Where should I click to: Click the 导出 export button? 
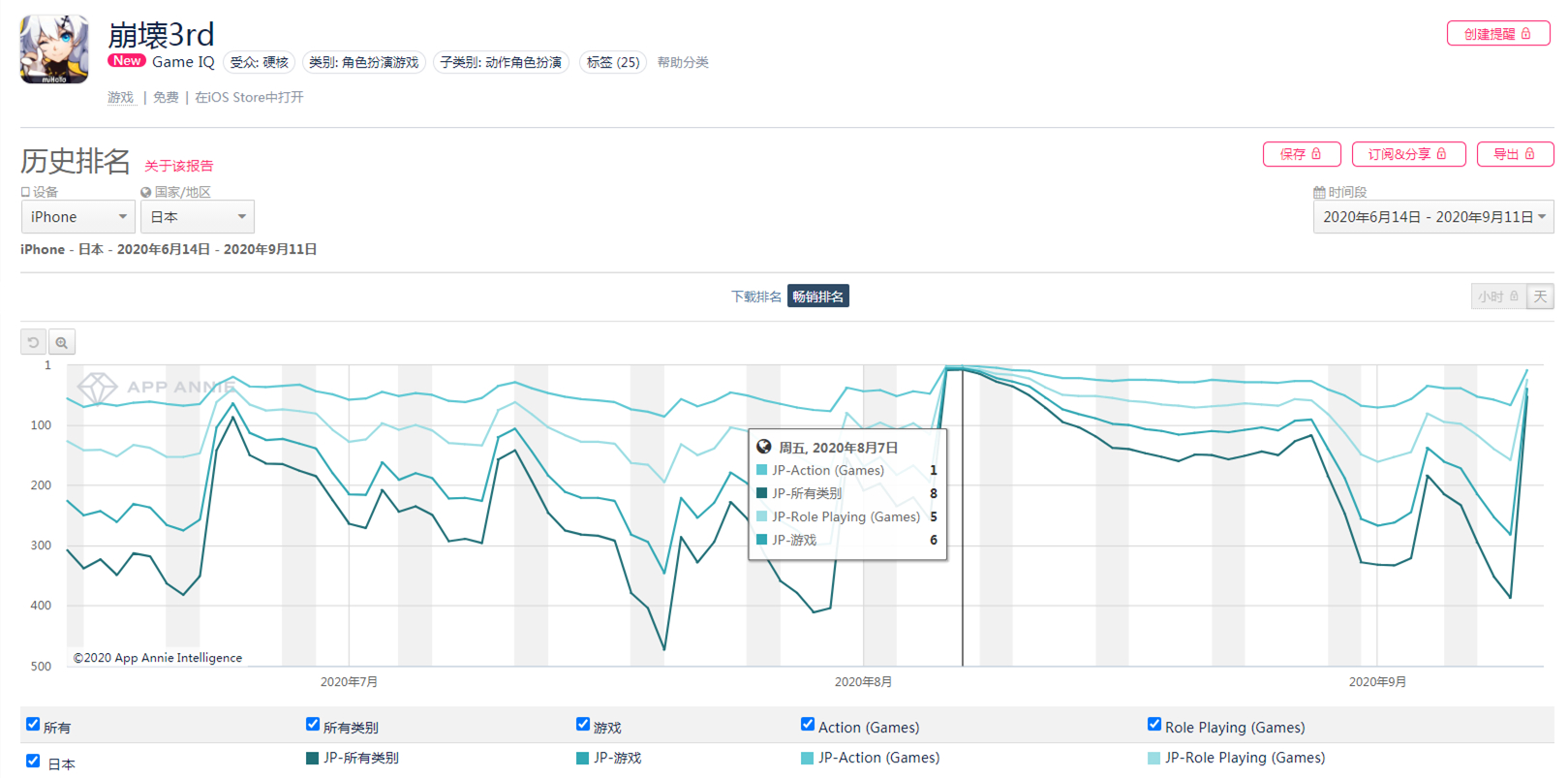(x=1514, y=154)
